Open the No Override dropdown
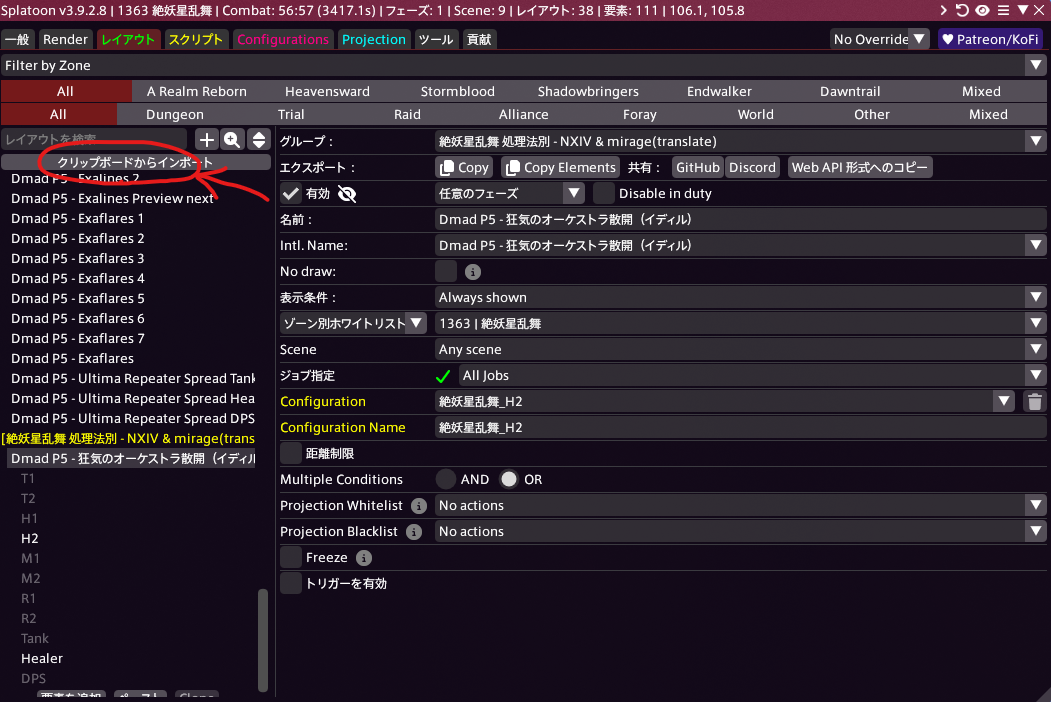The height and width of the screenshot is (702, 1051). 880,40
